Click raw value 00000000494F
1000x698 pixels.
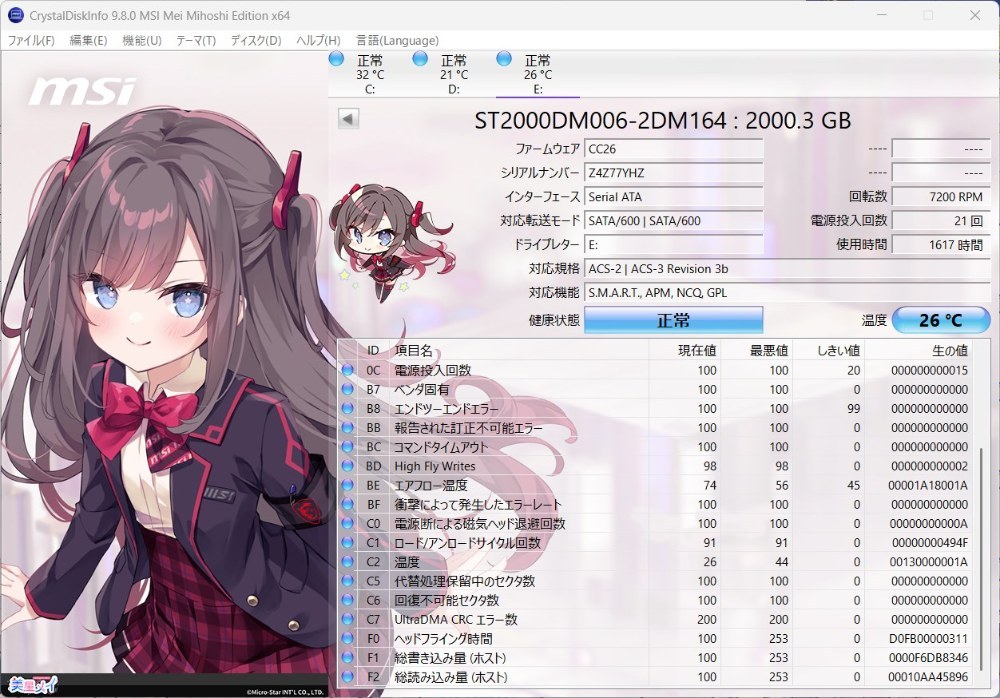929,542
